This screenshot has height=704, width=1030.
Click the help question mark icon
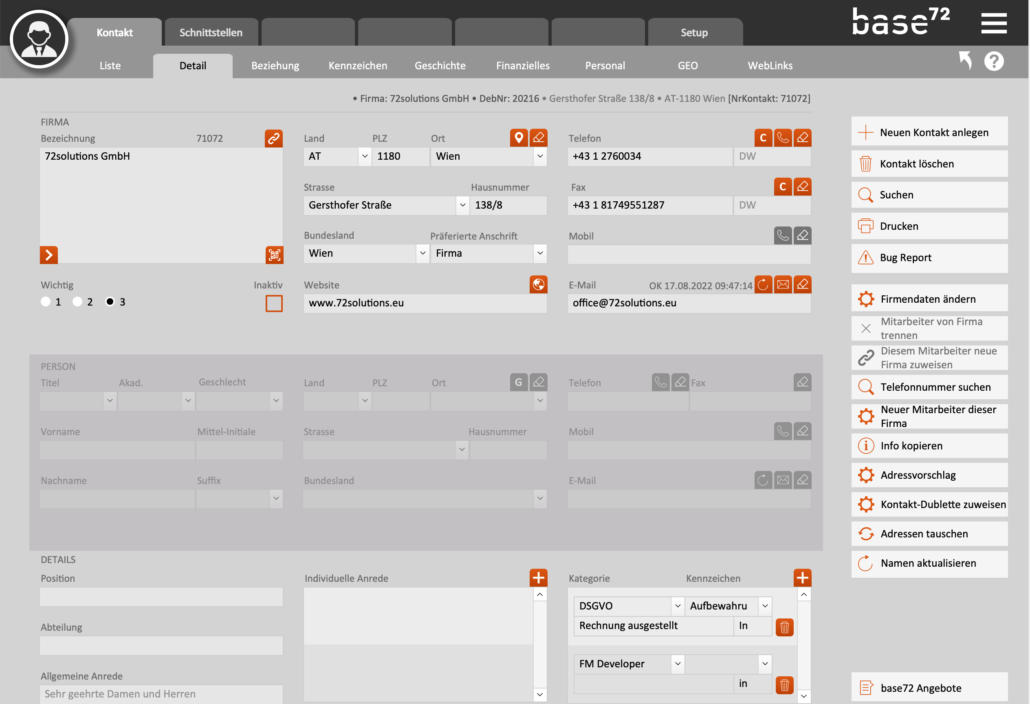993,61
